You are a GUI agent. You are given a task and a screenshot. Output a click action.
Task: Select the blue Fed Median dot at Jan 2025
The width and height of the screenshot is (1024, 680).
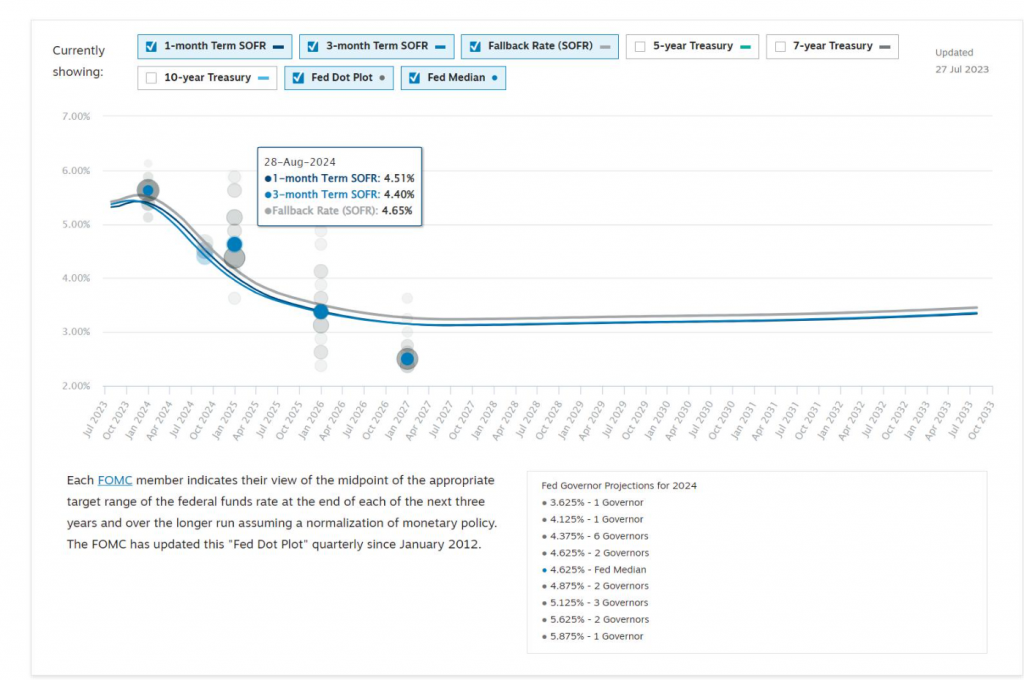click(x=234, y=244)
